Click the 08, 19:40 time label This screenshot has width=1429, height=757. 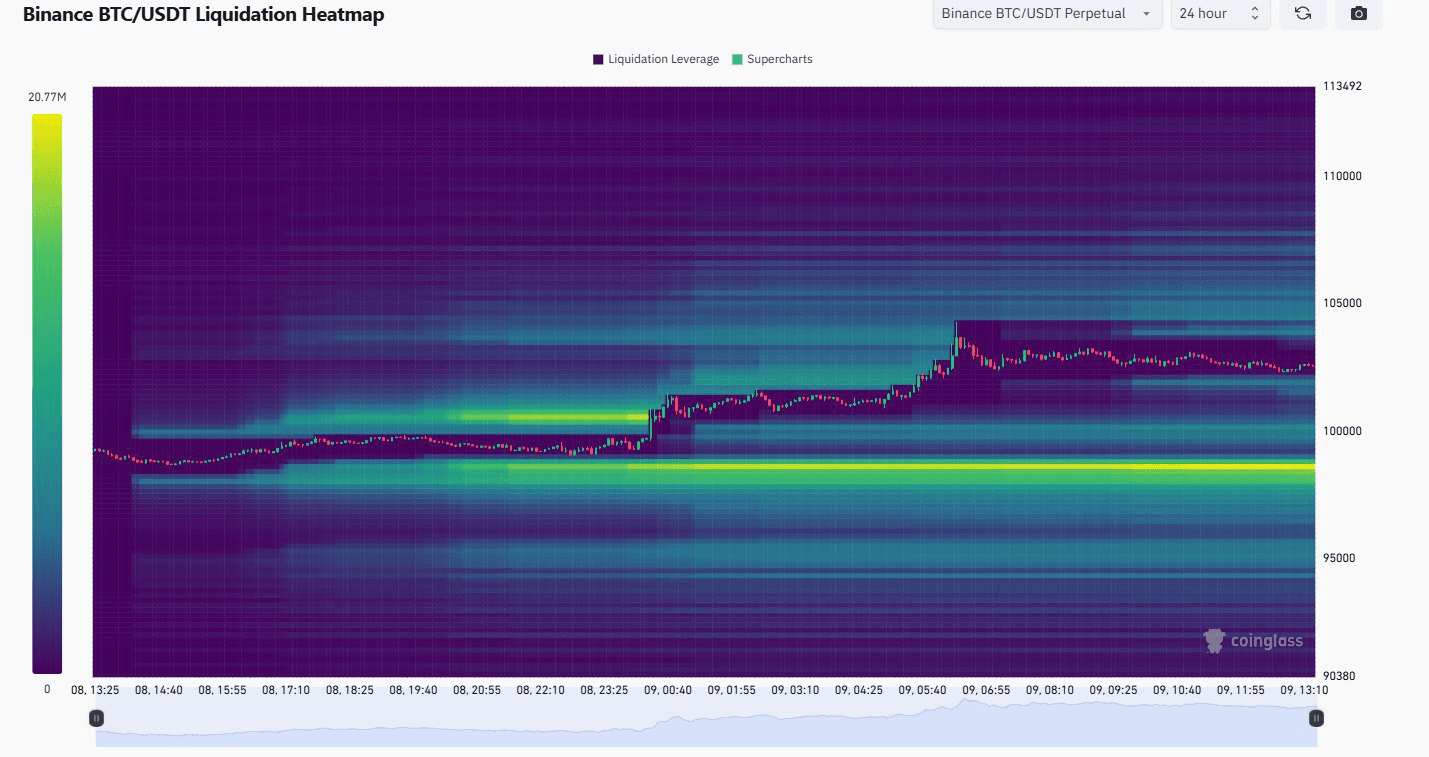[x=413, y=690]
